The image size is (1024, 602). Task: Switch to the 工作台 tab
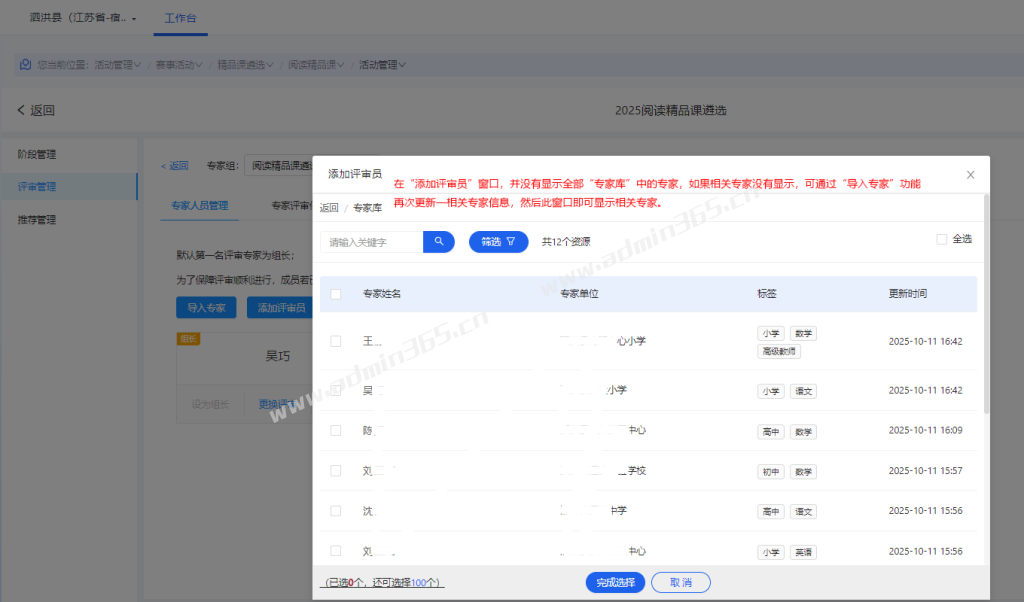coord(181,18)
